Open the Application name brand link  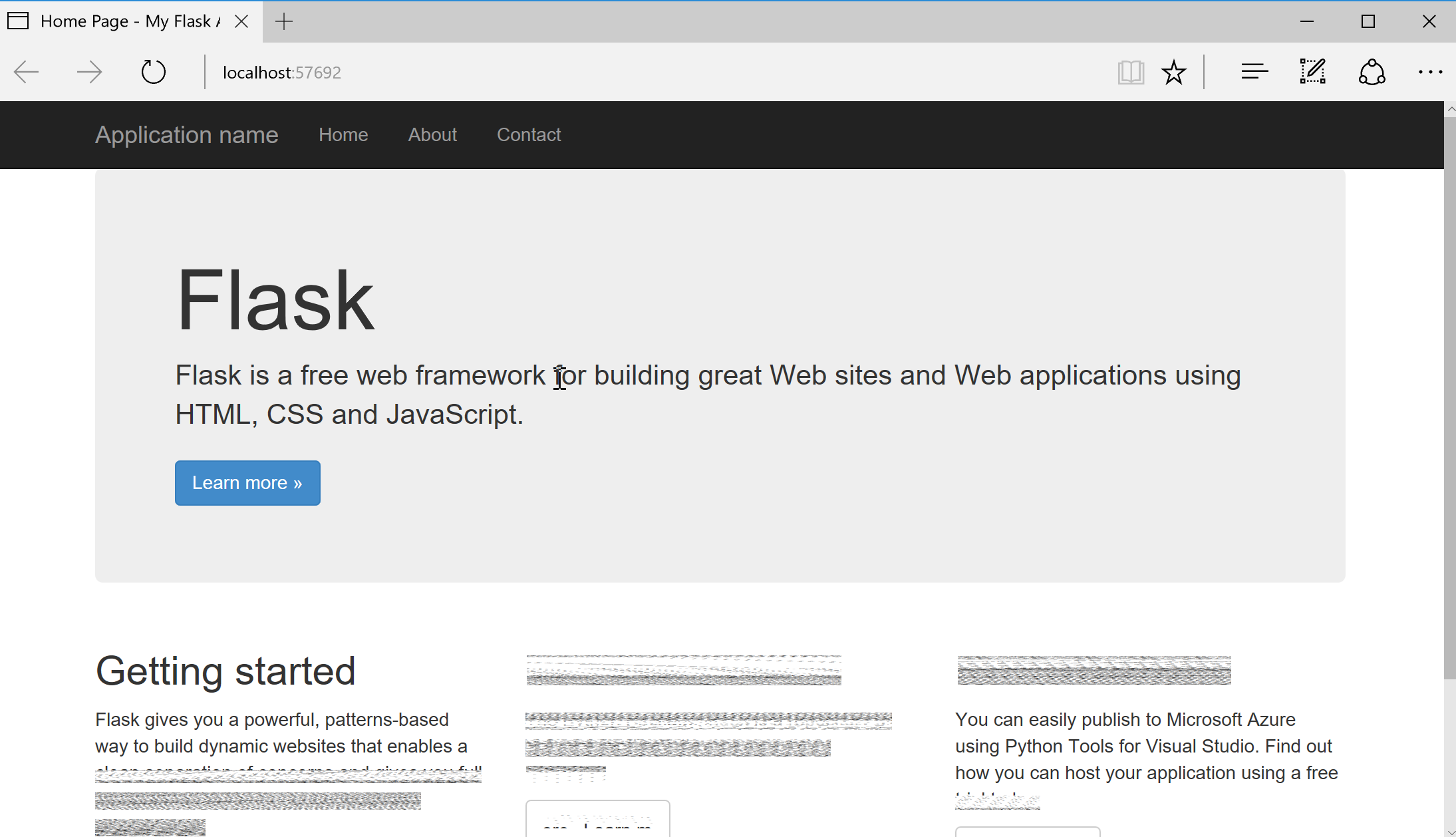coord(187,134)
